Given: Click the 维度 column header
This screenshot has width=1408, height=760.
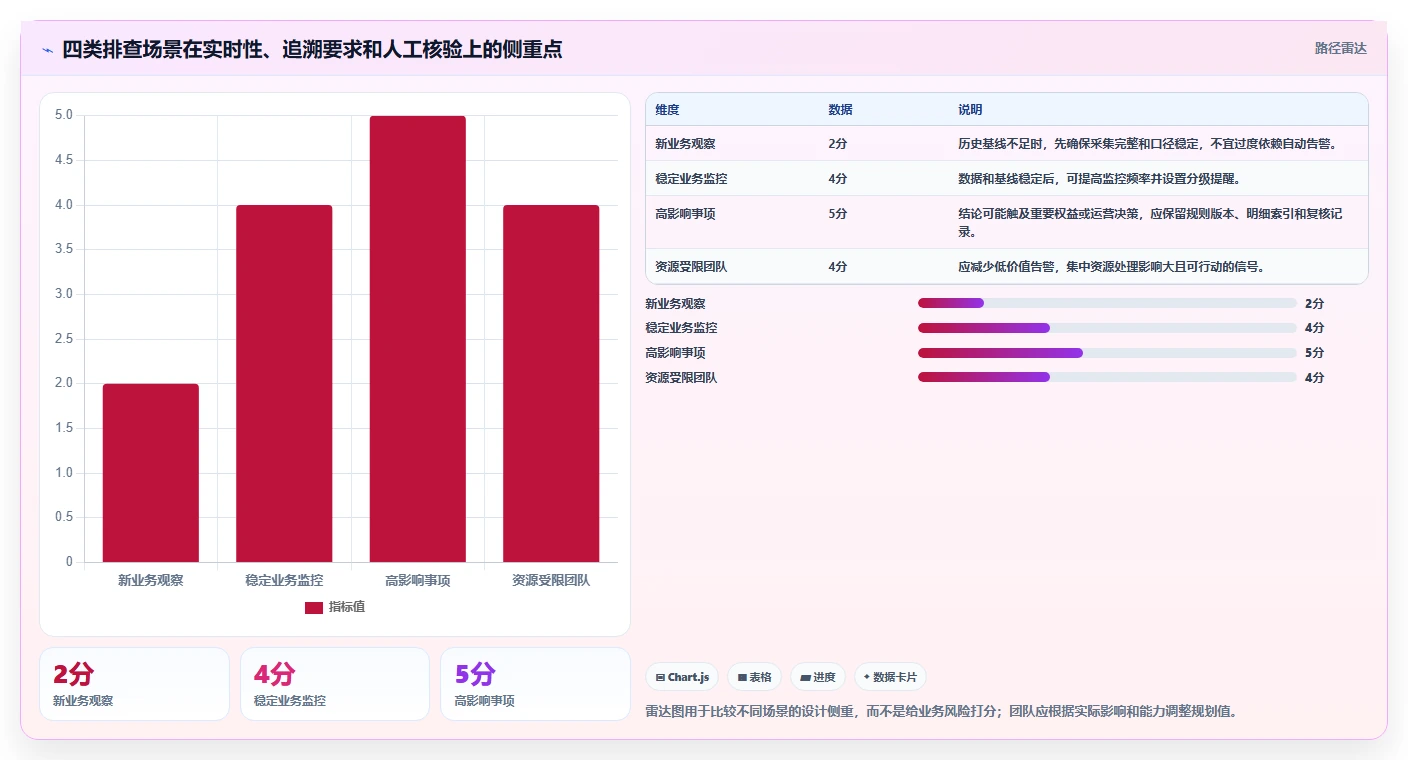Looking at the screenshot, I should tap(667, 110).
